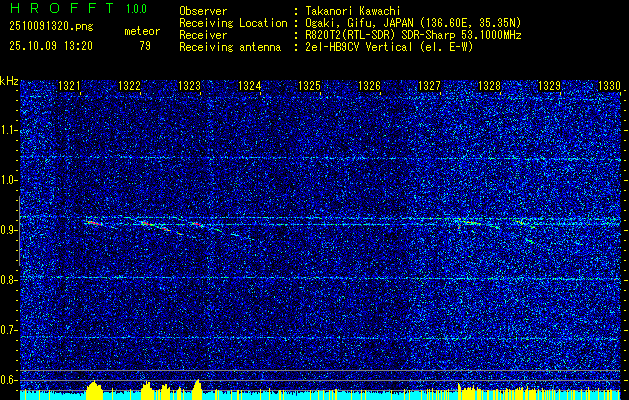Viewport: 629px width, 400px height.
Task: Click the yellow intensity peak below 1321
Action: coord(94,390)
